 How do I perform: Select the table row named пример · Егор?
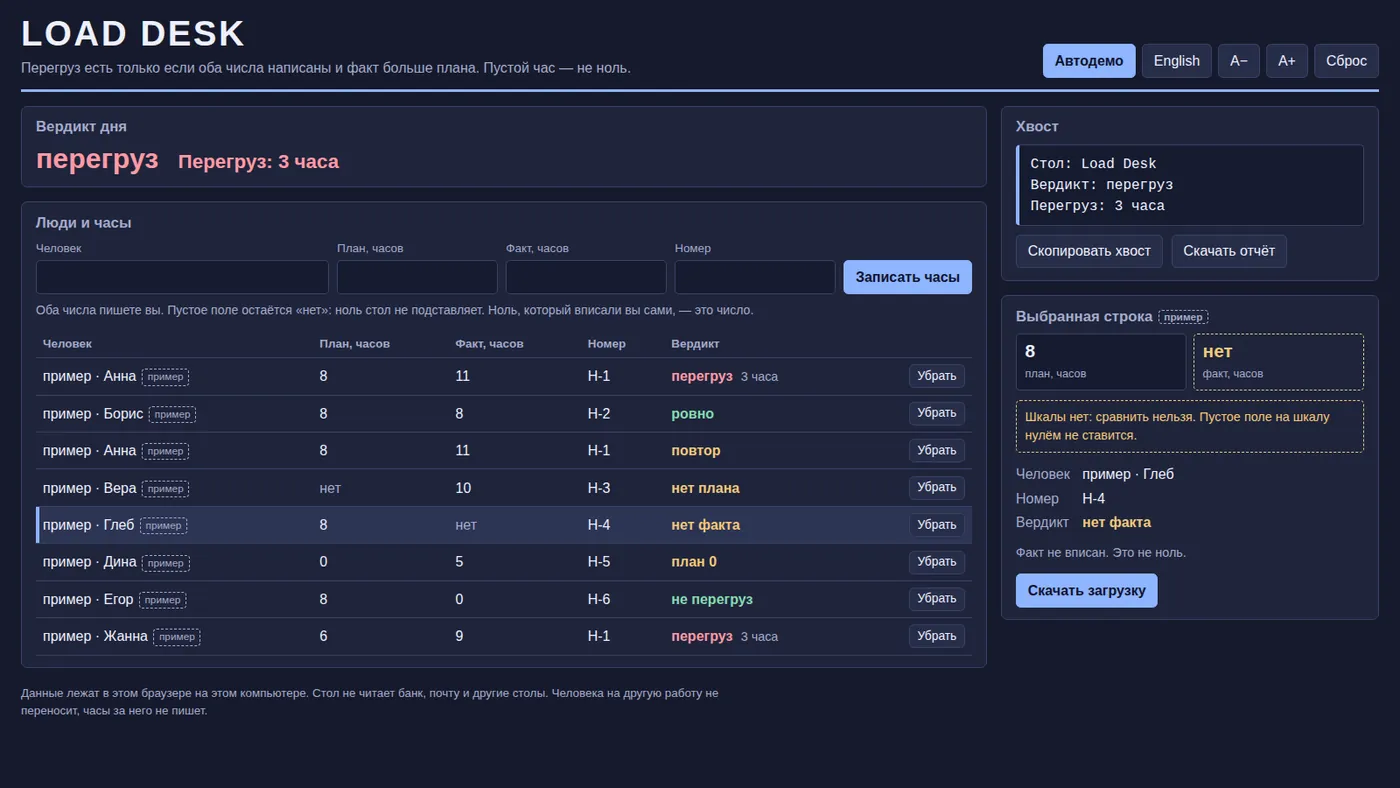pyautogui.click(x=504, y=599)
